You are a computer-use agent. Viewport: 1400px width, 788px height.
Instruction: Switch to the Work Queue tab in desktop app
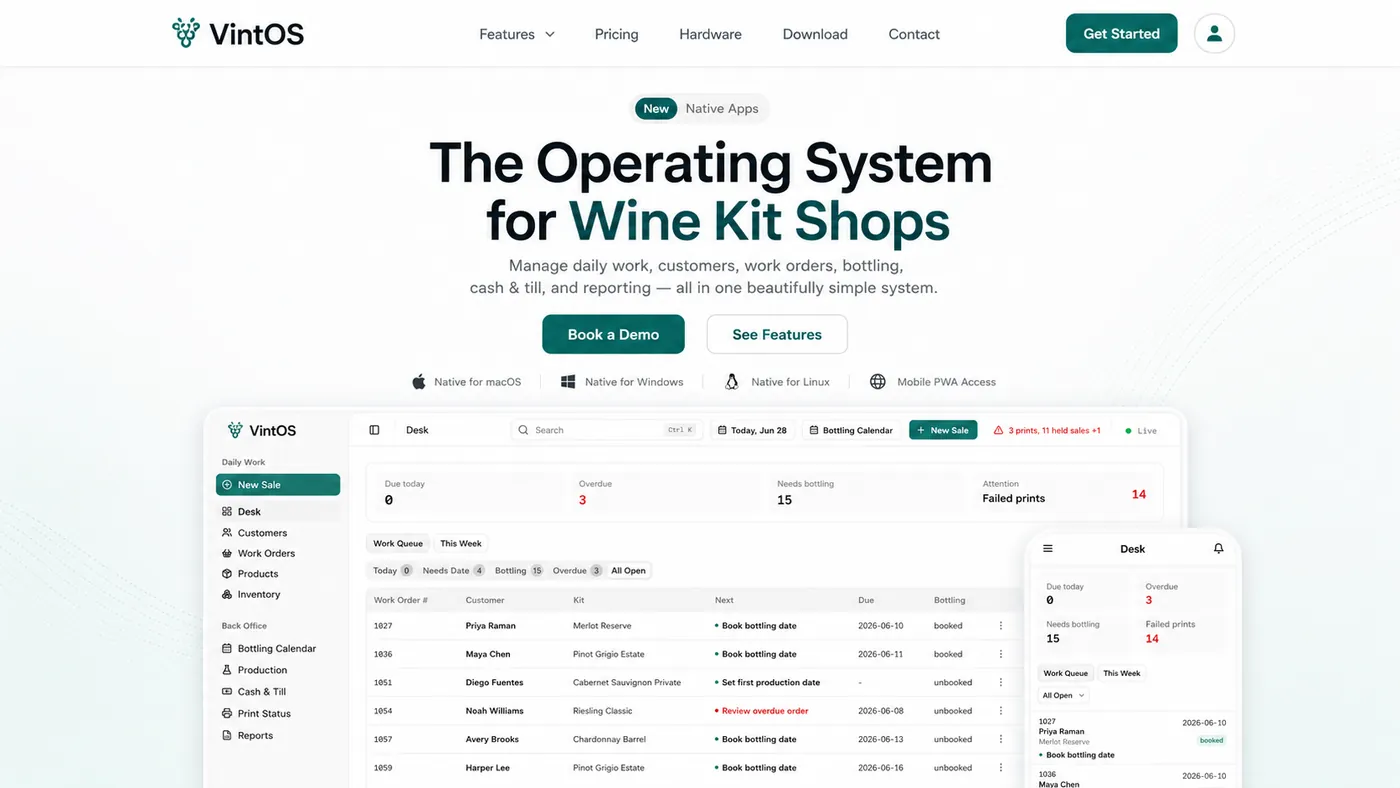tap(398, 544)
